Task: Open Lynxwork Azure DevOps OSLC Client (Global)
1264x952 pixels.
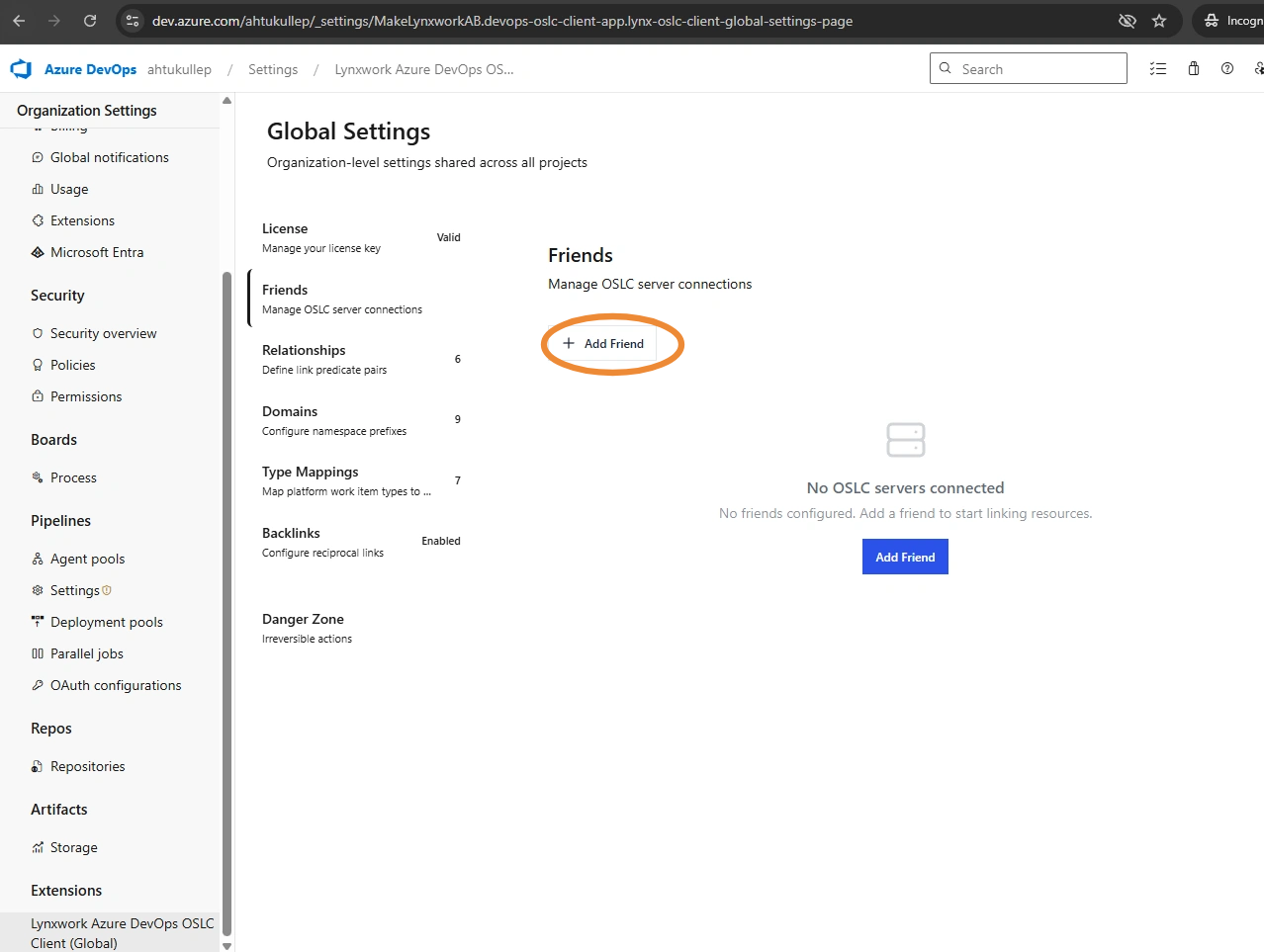Action: pos(110,932)
